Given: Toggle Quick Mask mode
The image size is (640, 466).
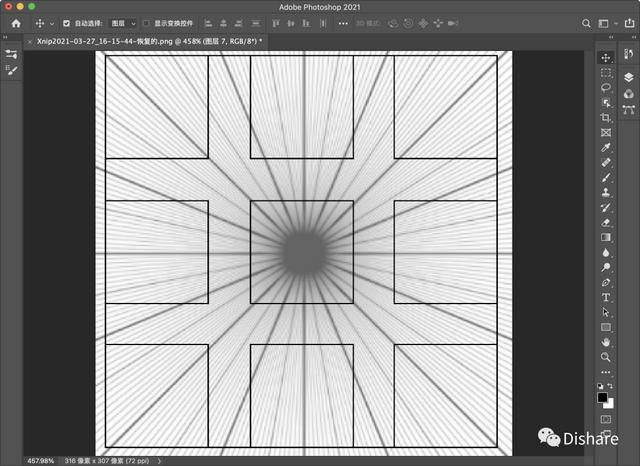Looking at the screenshot, I should [606, 419].
